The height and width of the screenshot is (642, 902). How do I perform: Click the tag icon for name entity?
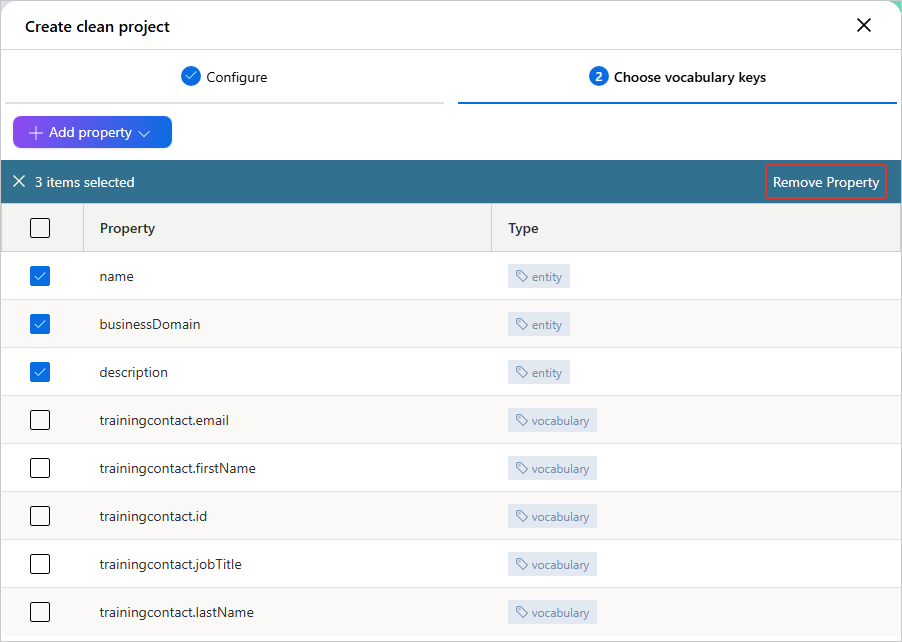(x=522, y=276)
